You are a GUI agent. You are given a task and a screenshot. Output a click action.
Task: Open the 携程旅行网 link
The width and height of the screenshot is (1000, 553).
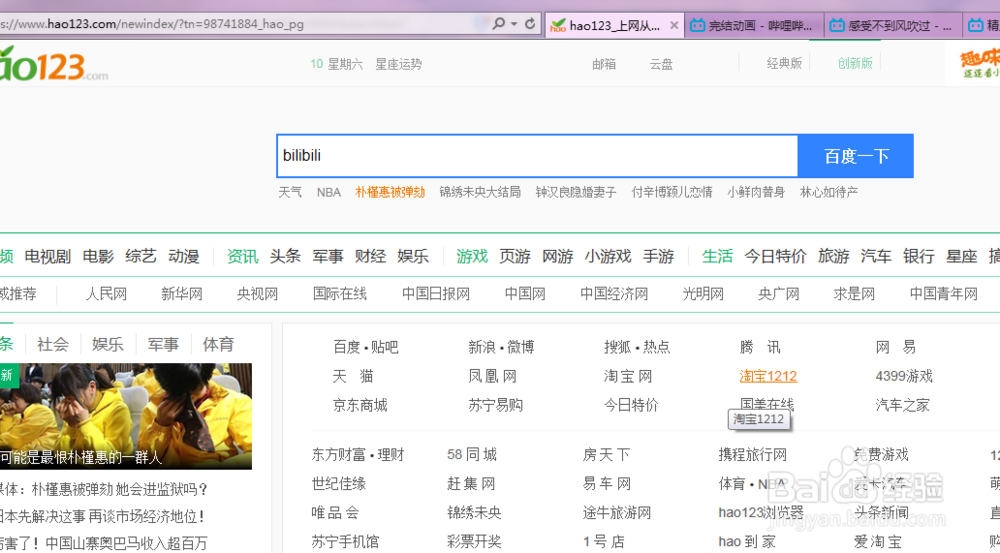753,455
